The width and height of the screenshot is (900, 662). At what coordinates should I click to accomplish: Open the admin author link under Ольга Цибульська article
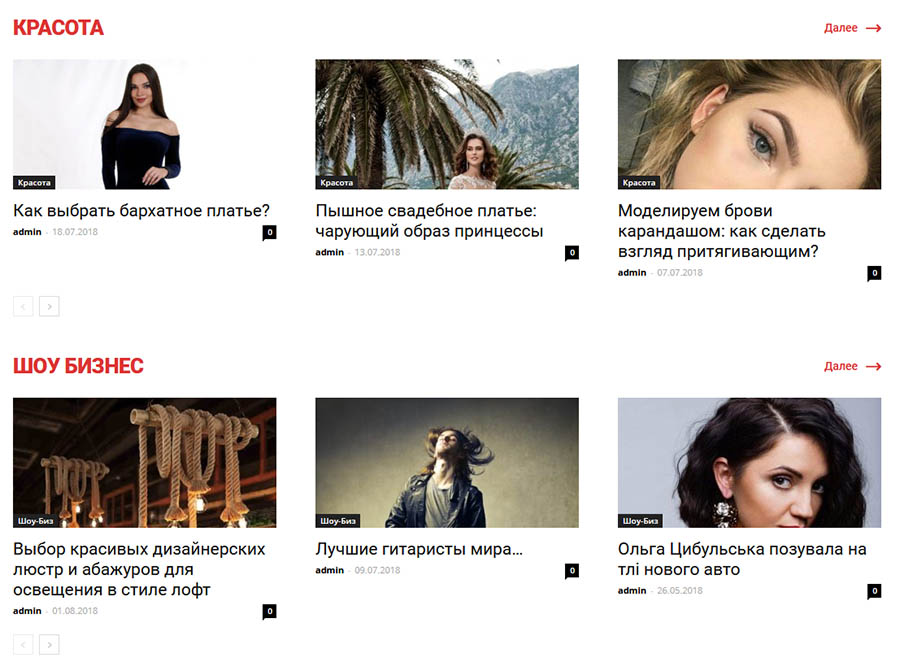point(632,591)
